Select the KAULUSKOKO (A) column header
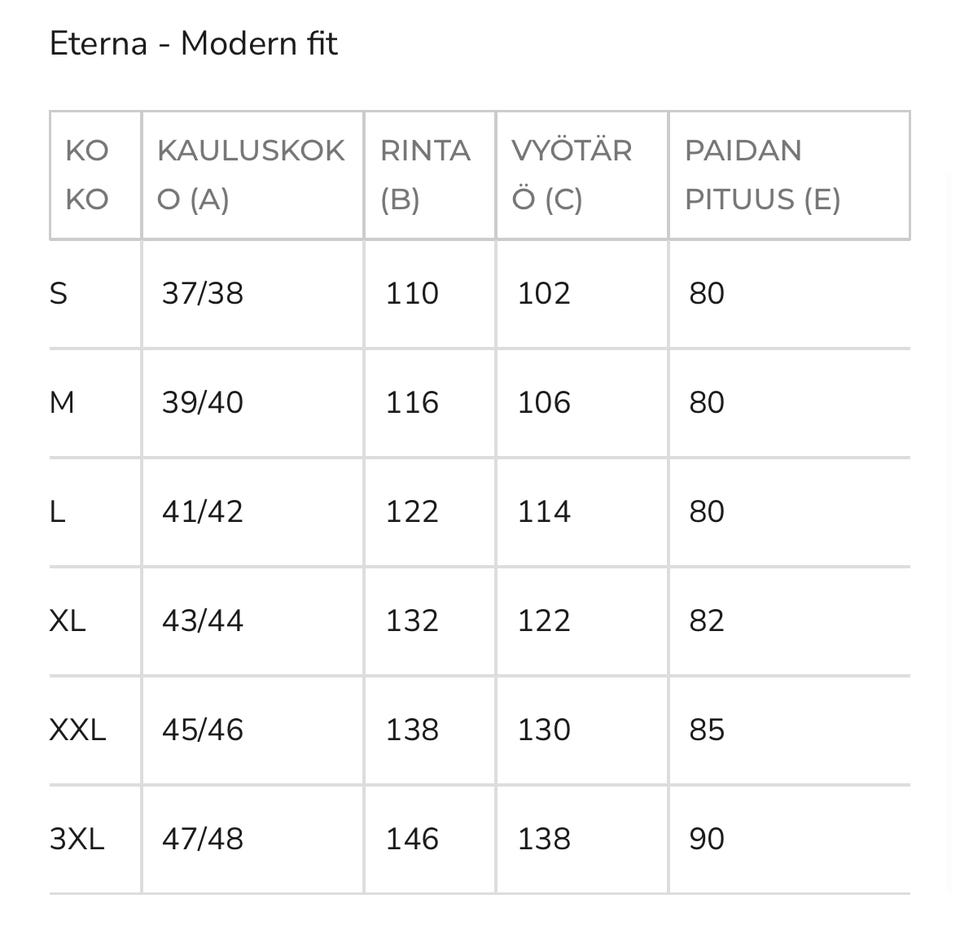 251,175
